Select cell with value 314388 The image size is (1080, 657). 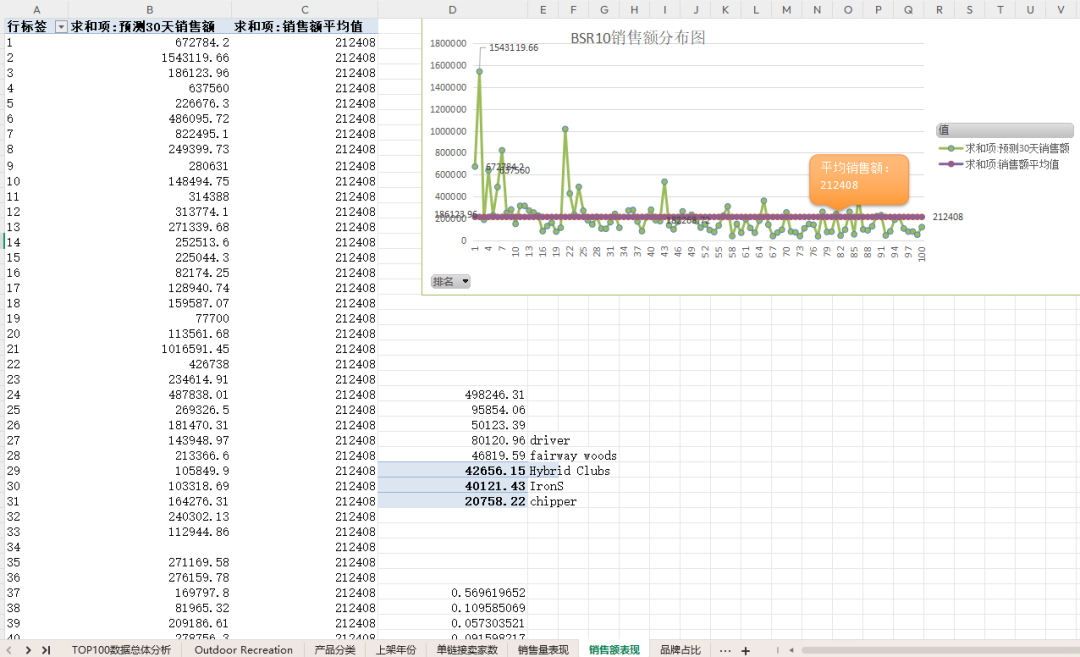click(150, 196)
